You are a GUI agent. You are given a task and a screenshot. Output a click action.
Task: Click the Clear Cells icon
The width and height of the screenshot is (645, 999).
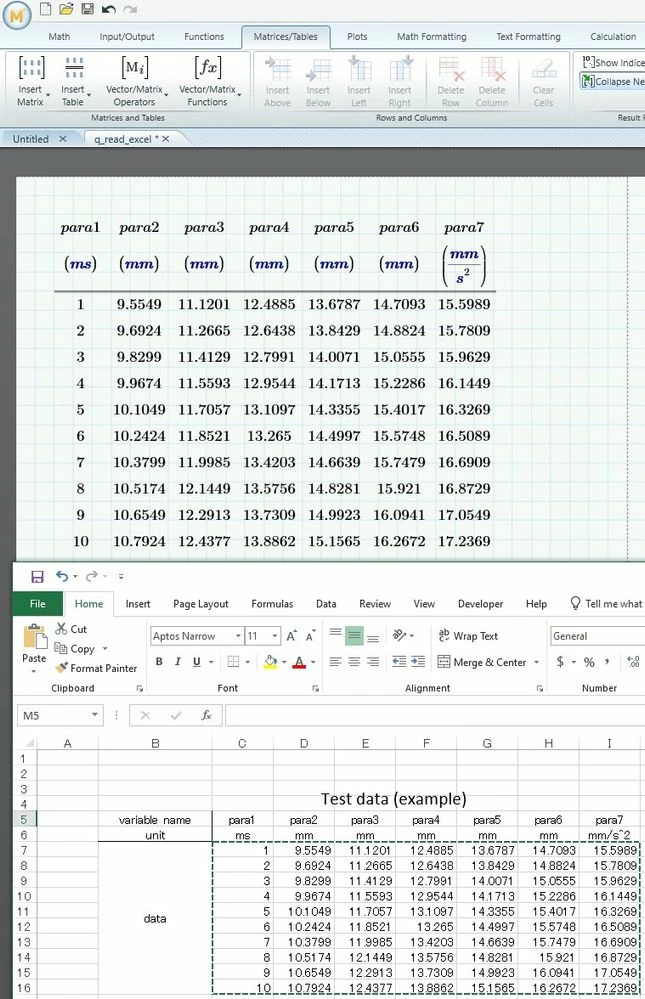544,69
